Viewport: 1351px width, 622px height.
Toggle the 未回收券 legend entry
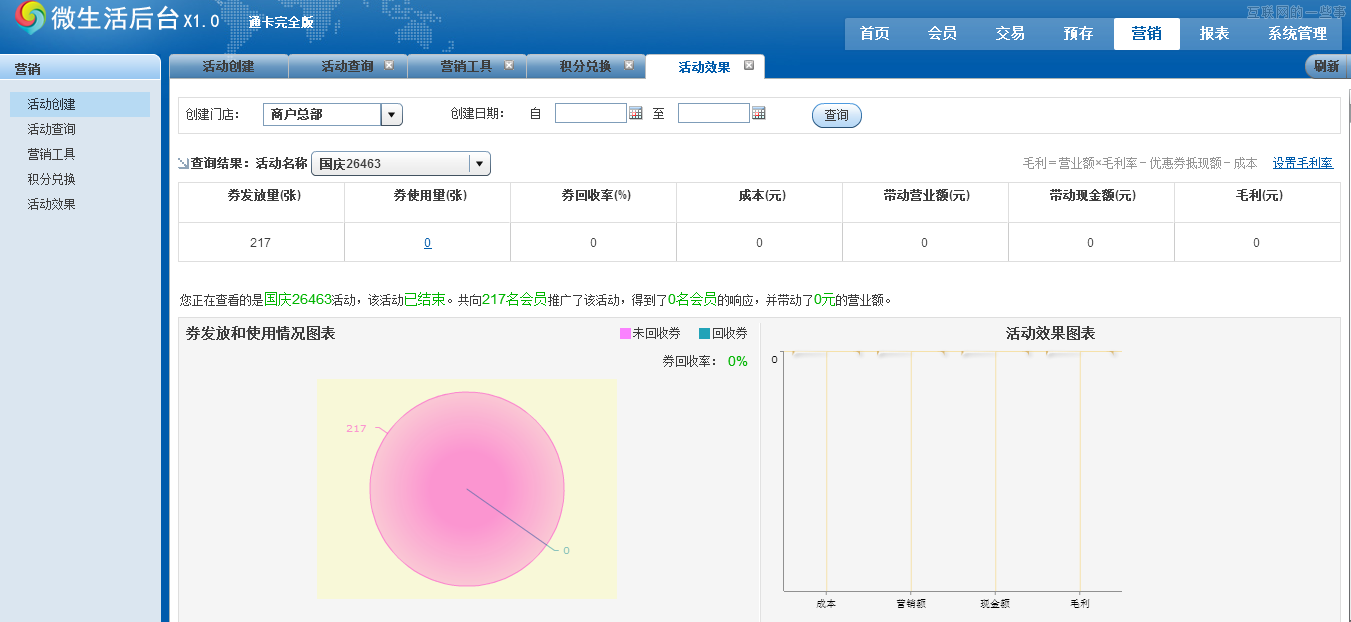click(x=651, y=333)
